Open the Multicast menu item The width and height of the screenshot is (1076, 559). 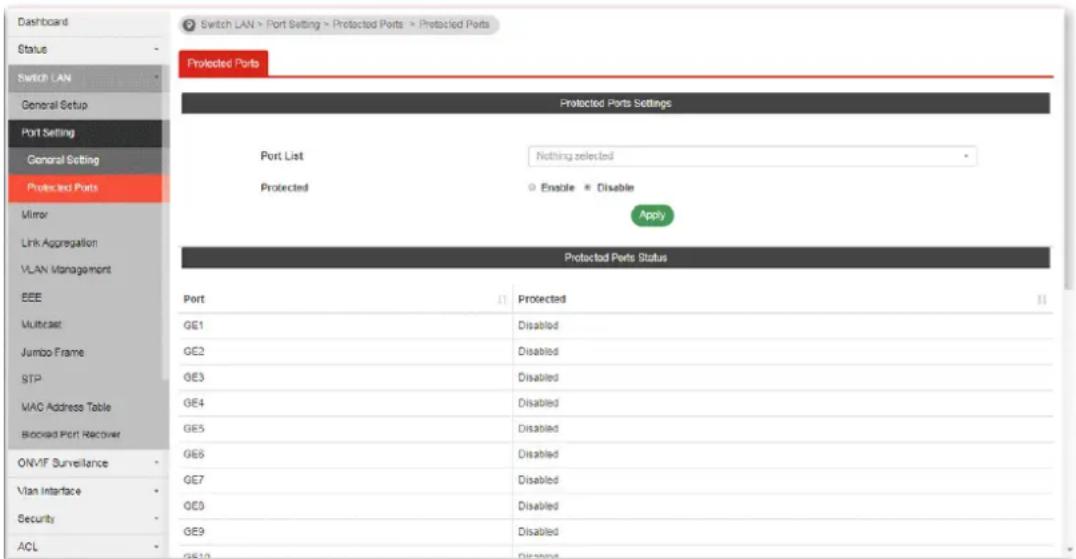coord(86,324)
